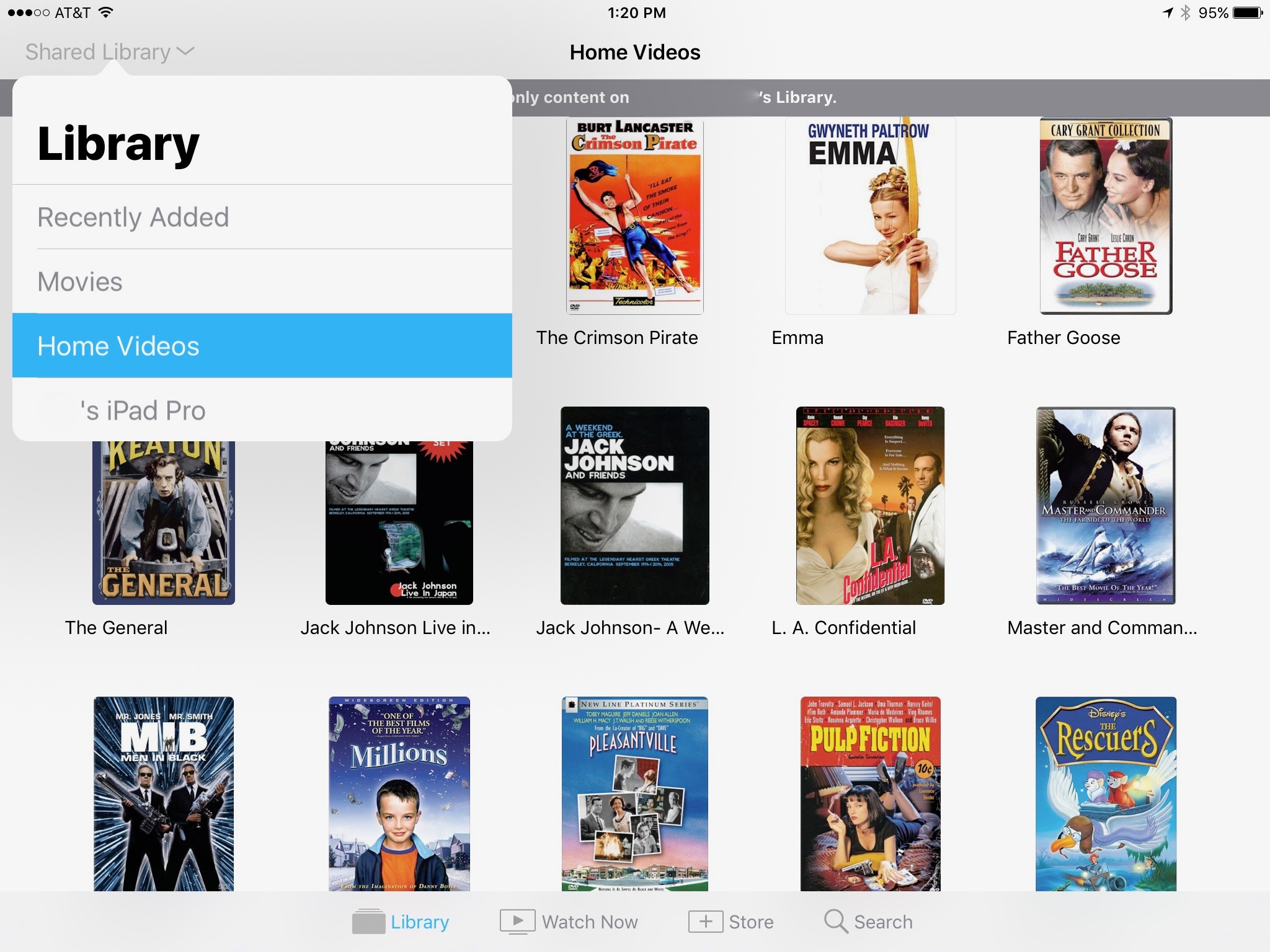Viewport: 1270px width, 952px height.
Task: Click 'Master and Comman...' title text
Action: point(1102,628)
